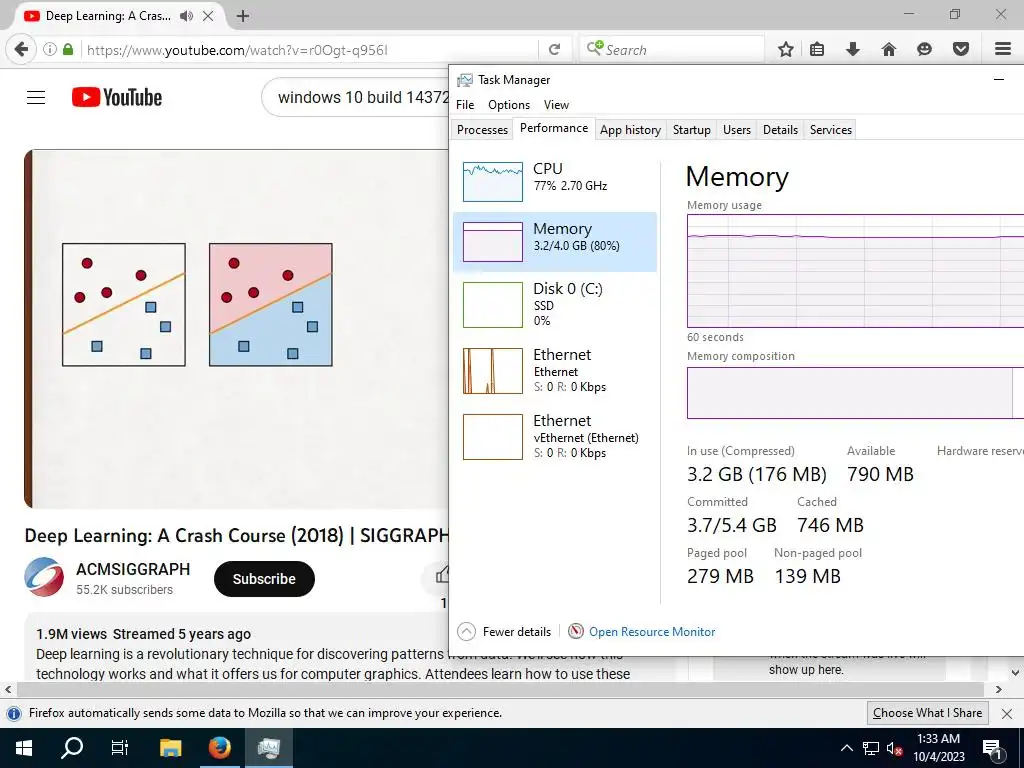The width and height of the screenshot is (1024, 768).
Task: Switch to the Processes tab
Action: click(482, 129)
